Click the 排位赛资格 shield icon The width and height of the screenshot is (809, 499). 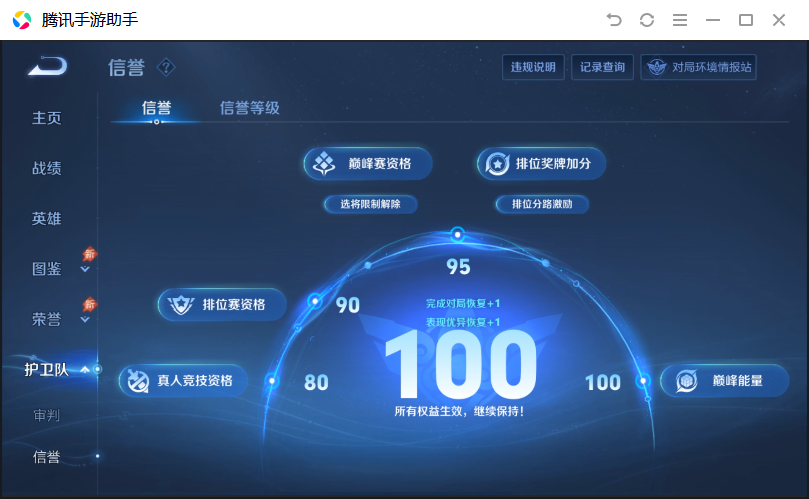tap(181, 305)
